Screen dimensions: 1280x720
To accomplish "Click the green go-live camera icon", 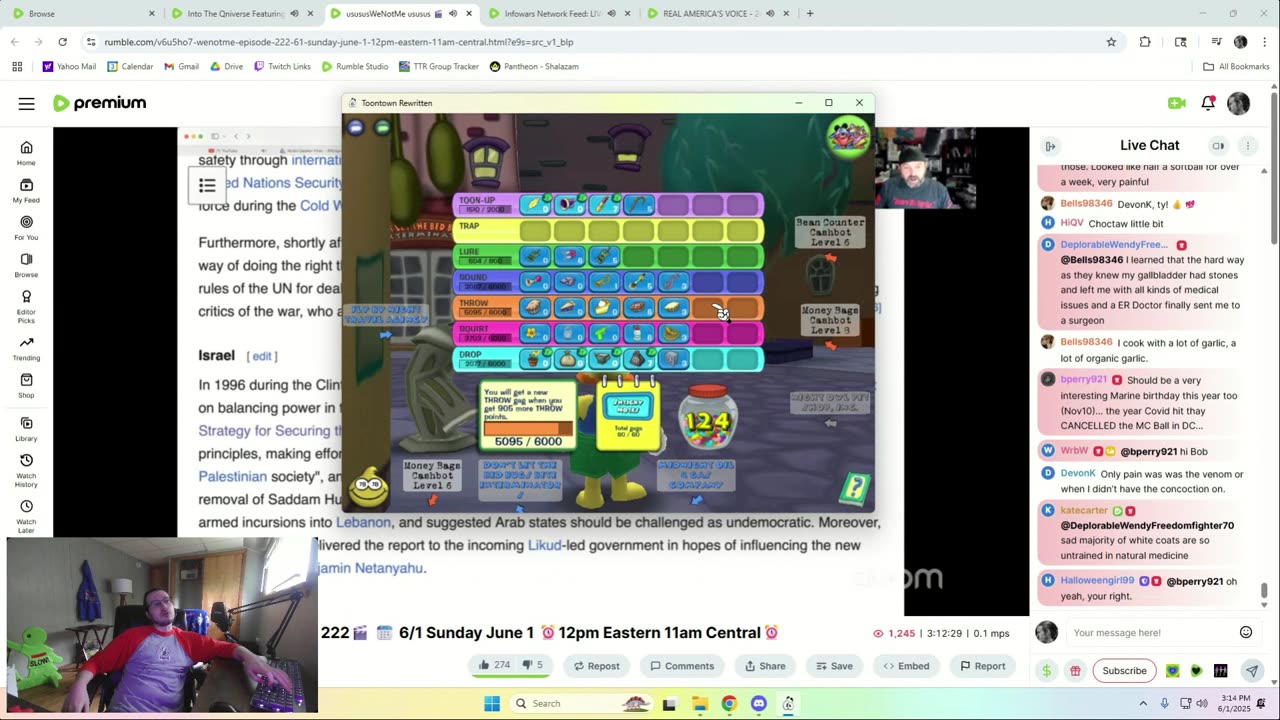I will [1176, 103].
